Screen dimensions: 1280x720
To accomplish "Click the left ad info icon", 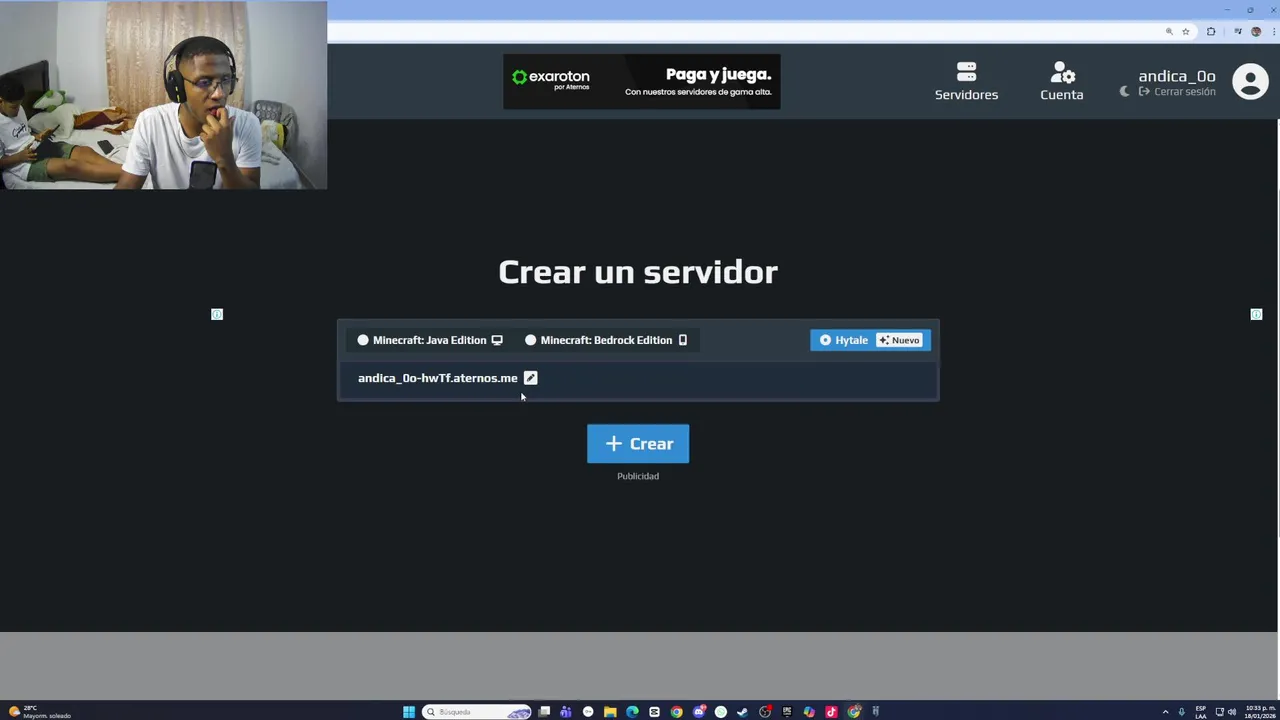I will coord(217,314).
